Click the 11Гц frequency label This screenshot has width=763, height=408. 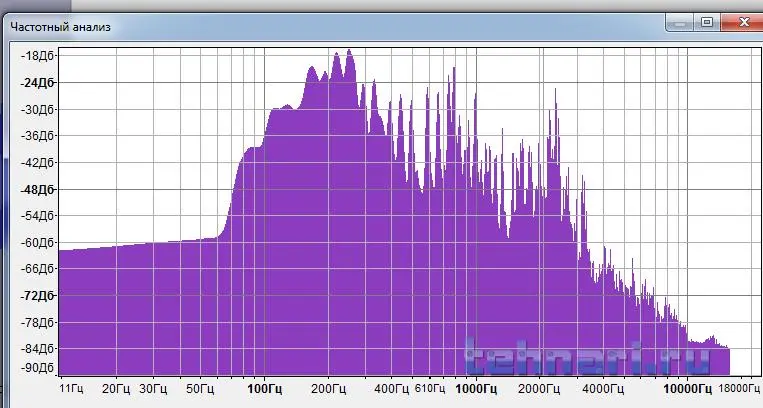[72, 389]
